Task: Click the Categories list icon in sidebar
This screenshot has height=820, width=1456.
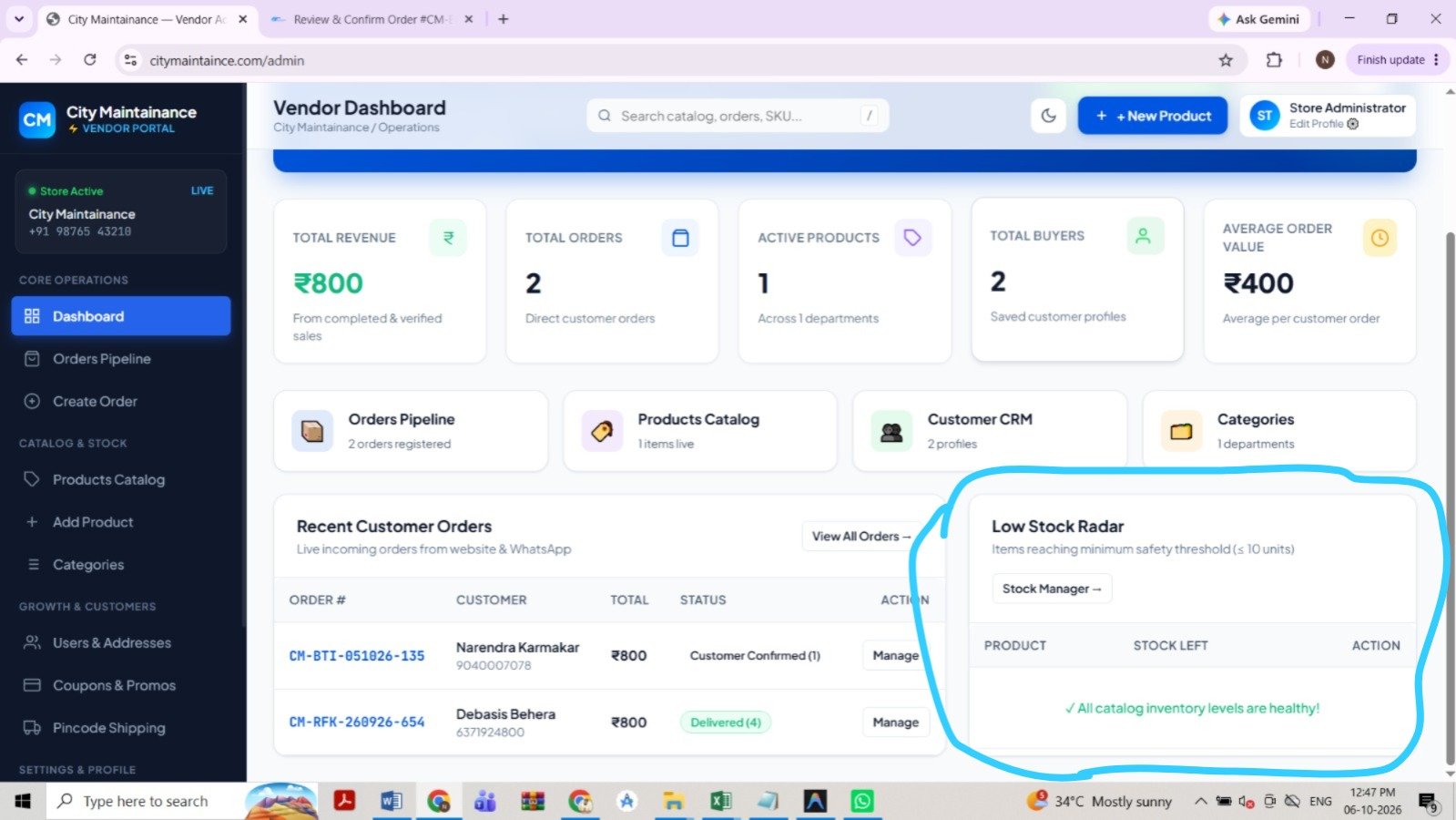Action: [x=33, y=565]
